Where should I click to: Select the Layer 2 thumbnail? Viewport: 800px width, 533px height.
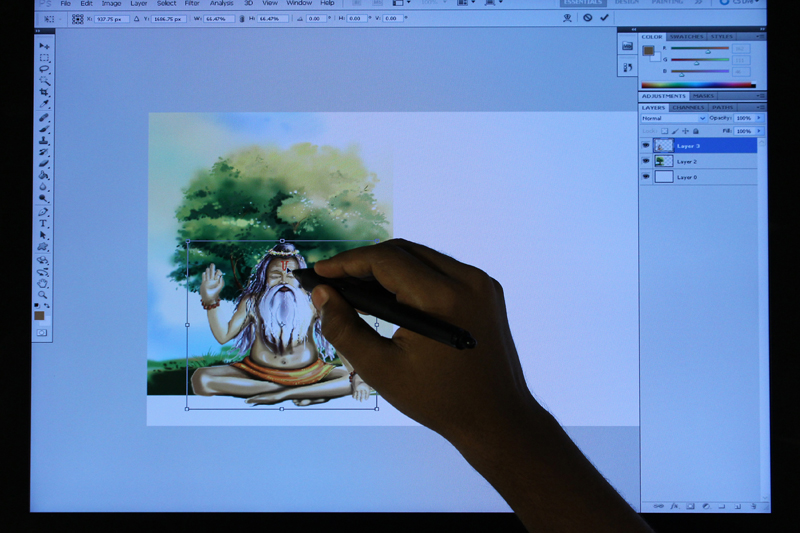click(x=664, y=161)
